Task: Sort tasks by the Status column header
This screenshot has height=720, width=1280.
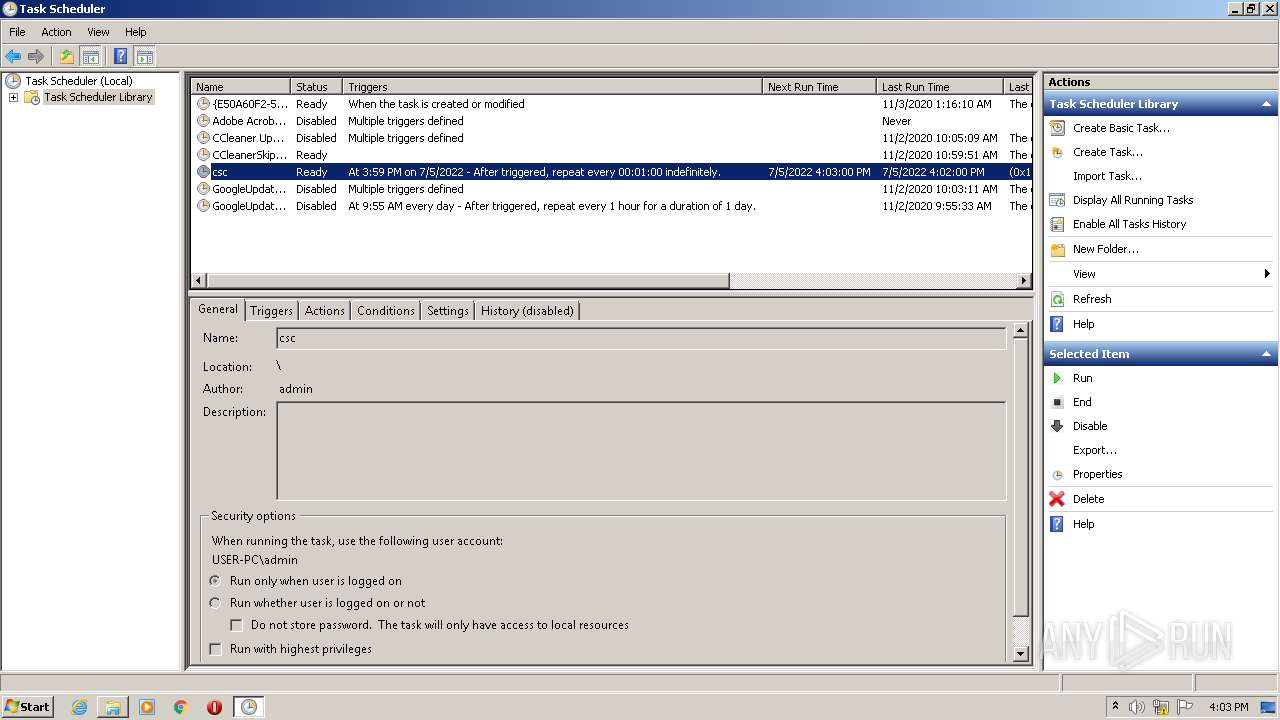Action: 316,87
